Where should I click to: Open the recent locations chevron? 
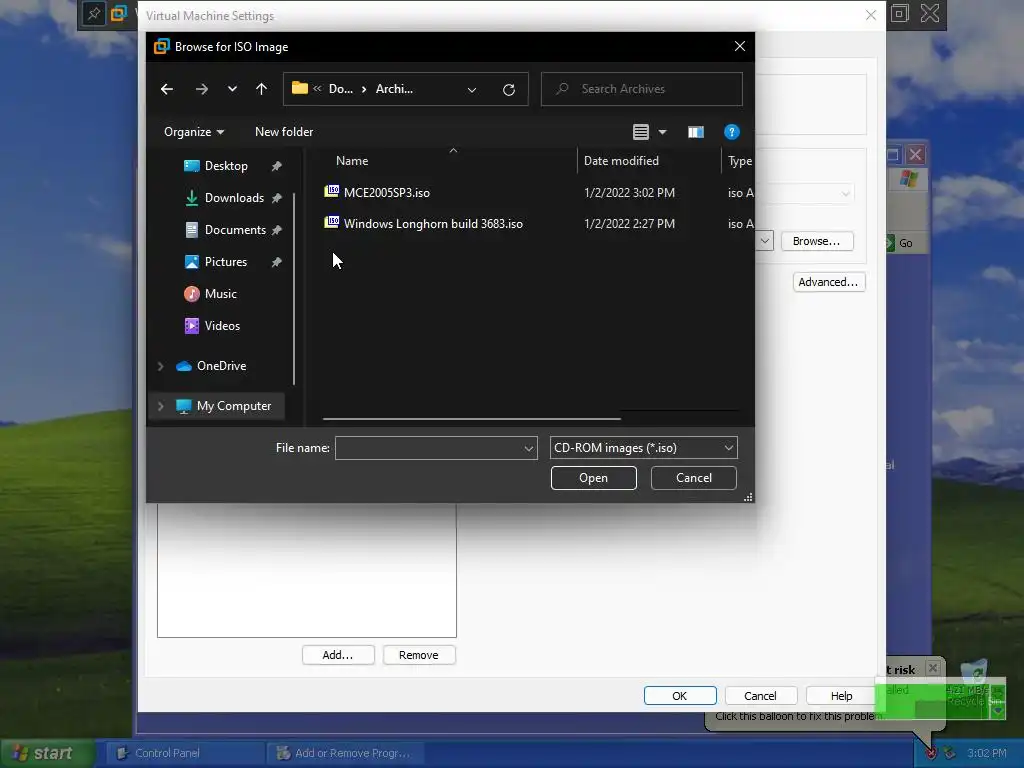tap(232, 89)
